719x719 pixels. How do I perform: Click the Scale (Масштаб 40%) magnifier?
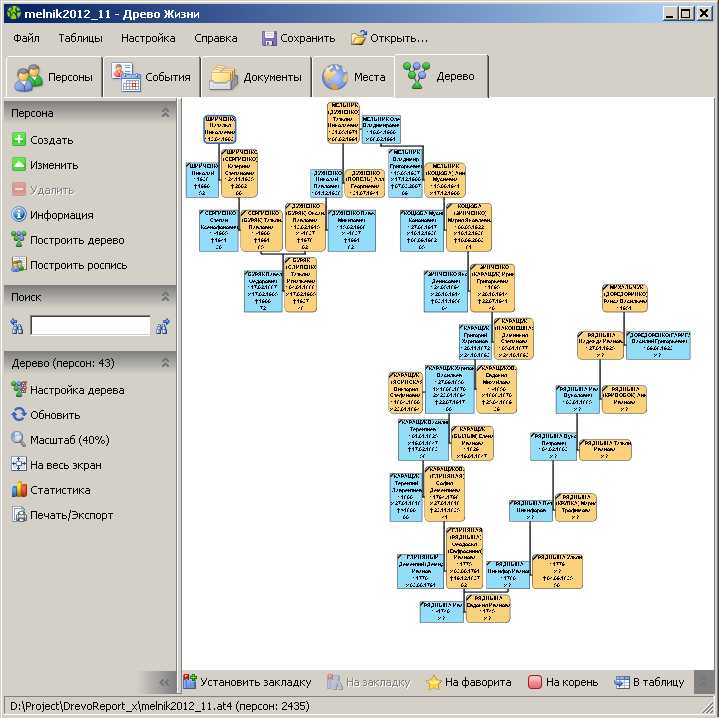tap(18, 440)
